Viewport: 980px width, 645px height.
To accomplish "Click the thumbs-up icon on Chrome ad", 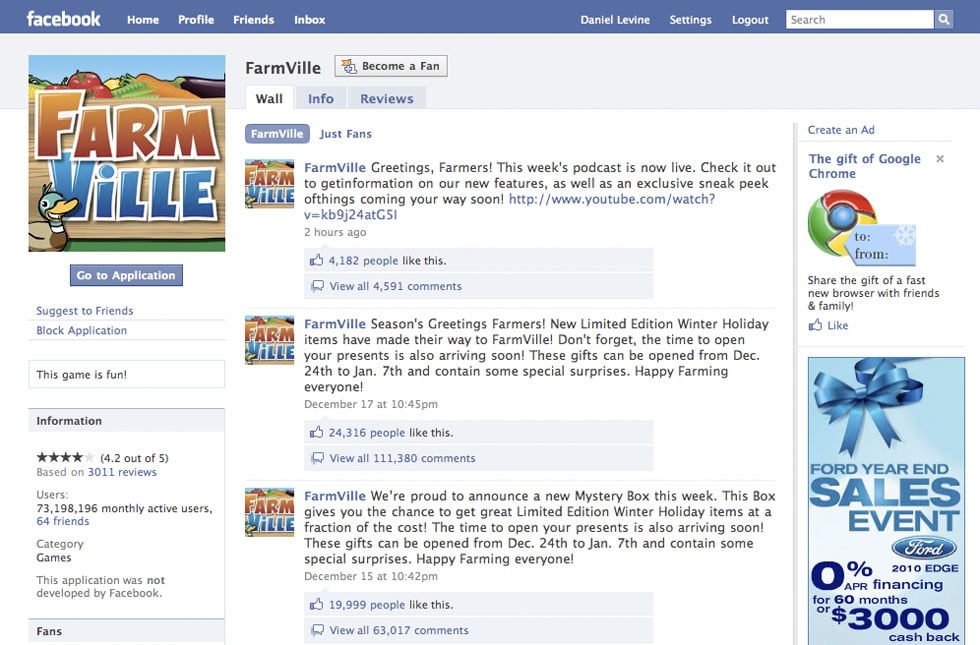I will (x=815, y=325).
